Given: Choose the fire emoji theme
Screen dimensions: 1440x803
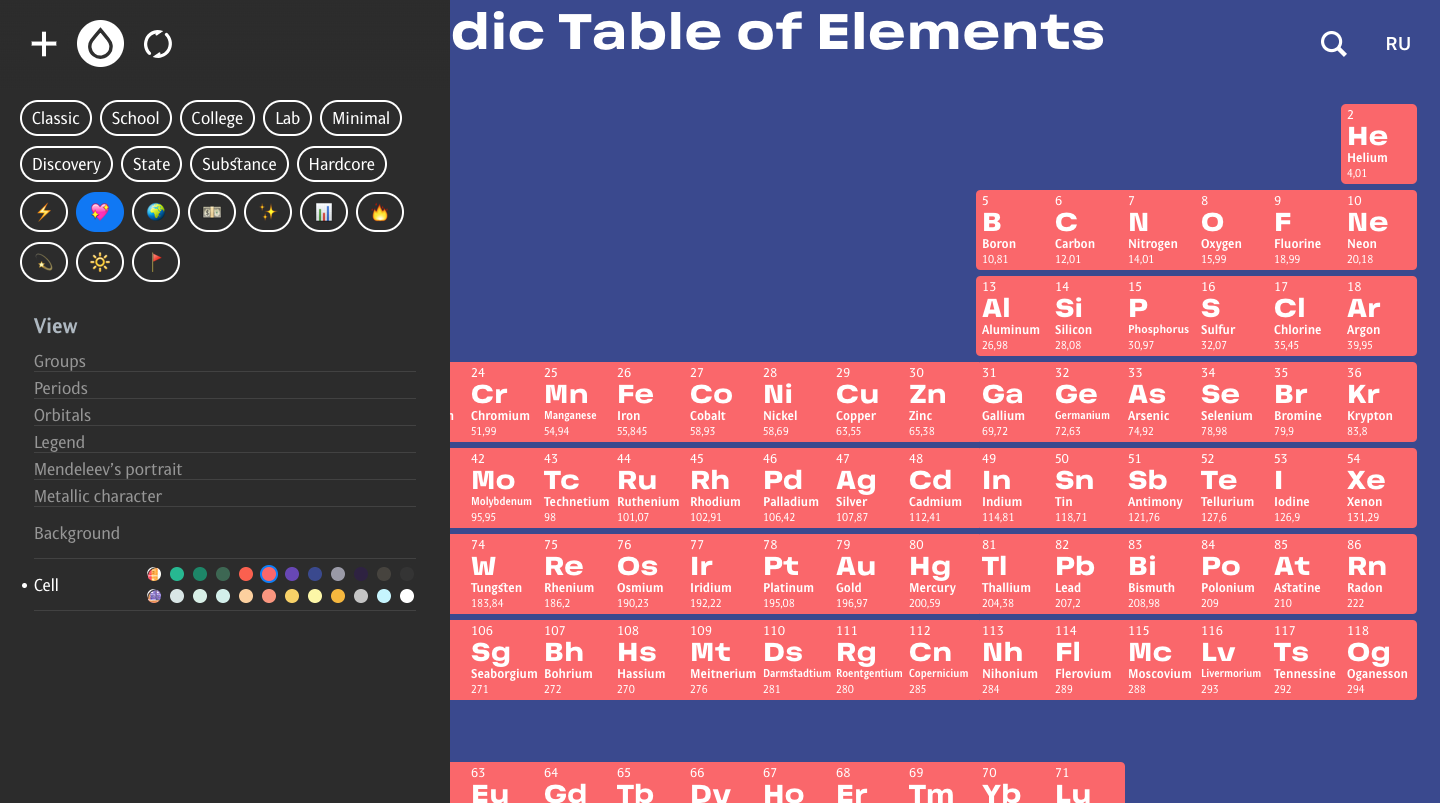Looking at the screenshot, I should coord(380,212).
